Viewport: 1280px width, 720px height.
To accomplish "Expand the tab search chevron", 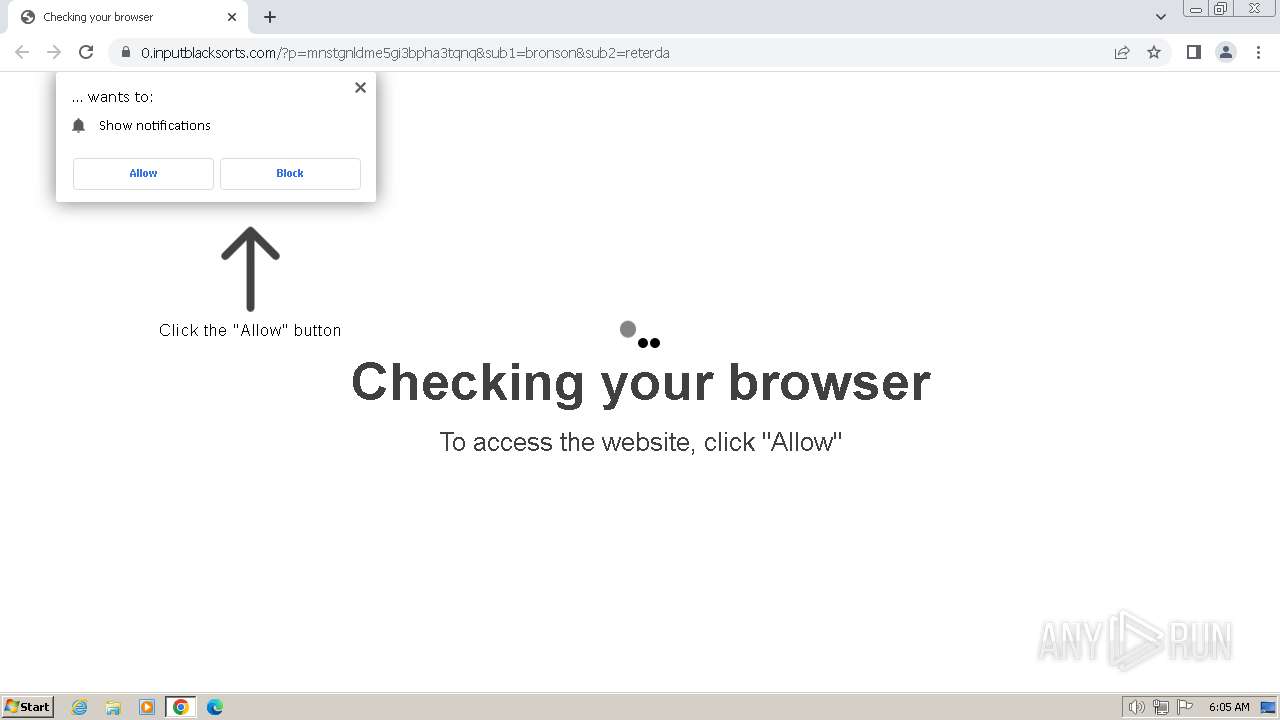I will point(1161,16).
